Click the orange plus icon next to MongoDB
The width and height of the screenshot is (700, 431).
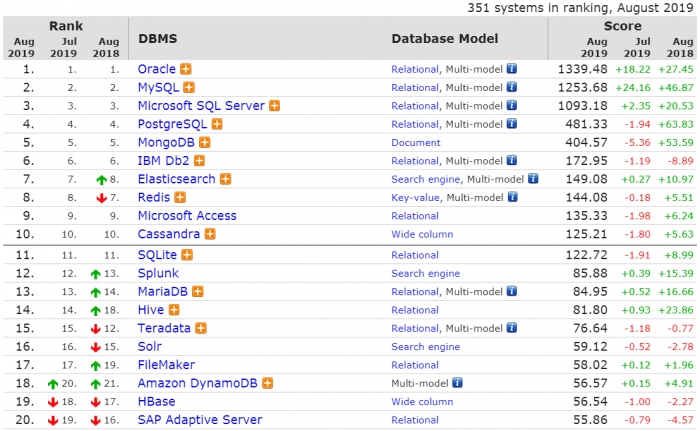point(201,143)
